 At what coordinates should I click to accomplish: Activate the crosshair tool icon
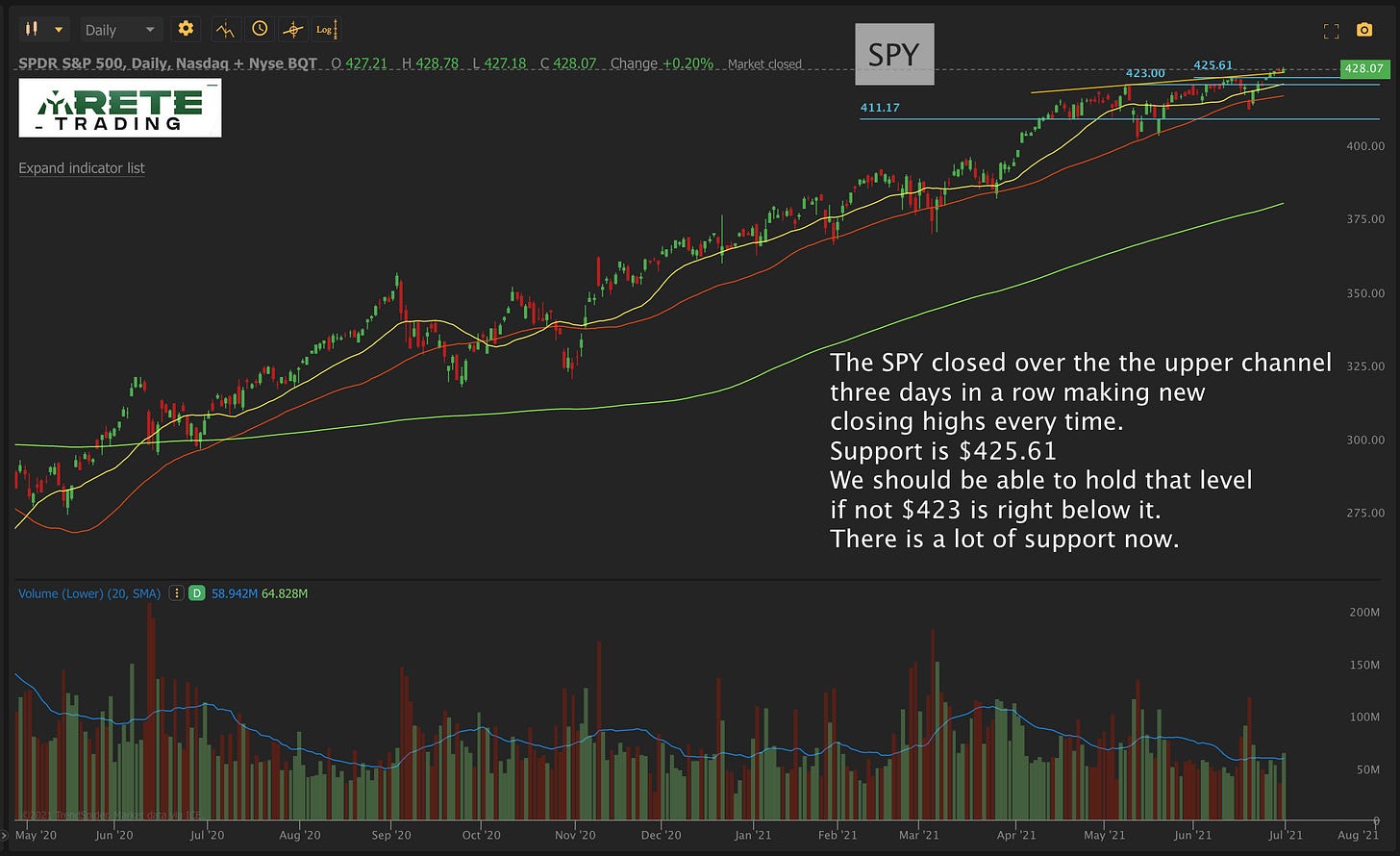(x=292, y=30)
